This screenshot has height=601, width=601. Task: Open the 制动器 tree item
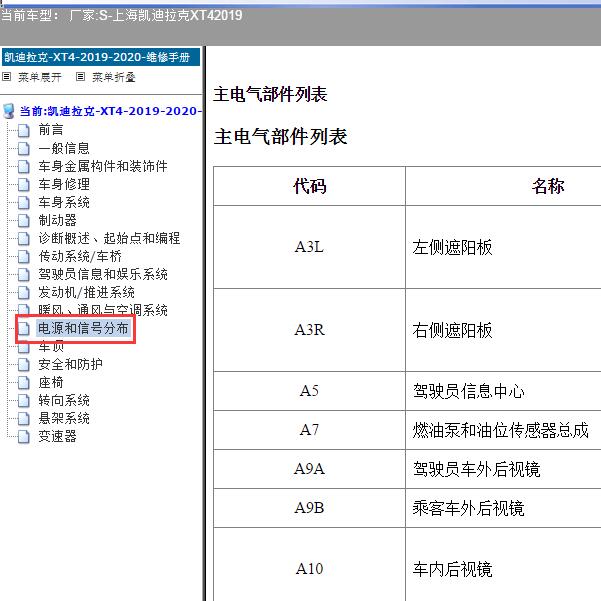tap(57, 220)
